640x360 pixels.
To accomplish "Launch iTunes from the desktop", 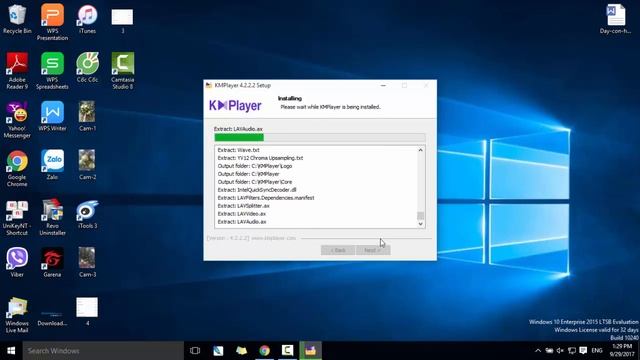I will pyautogui.click(x=87, y=20).
